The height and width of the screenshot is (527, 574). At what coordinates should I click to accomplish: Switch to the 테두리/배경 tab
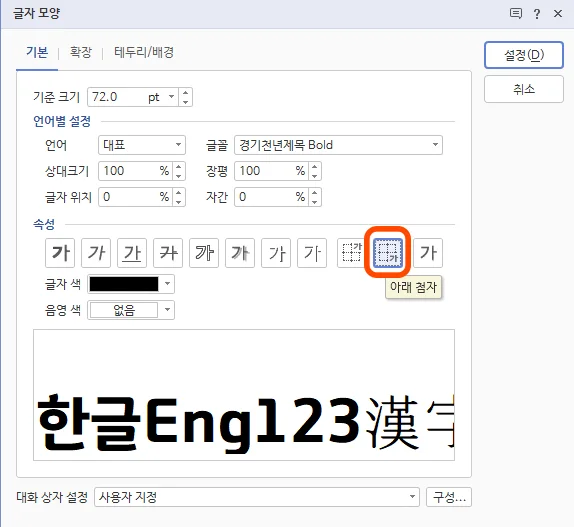pos(144,52)
